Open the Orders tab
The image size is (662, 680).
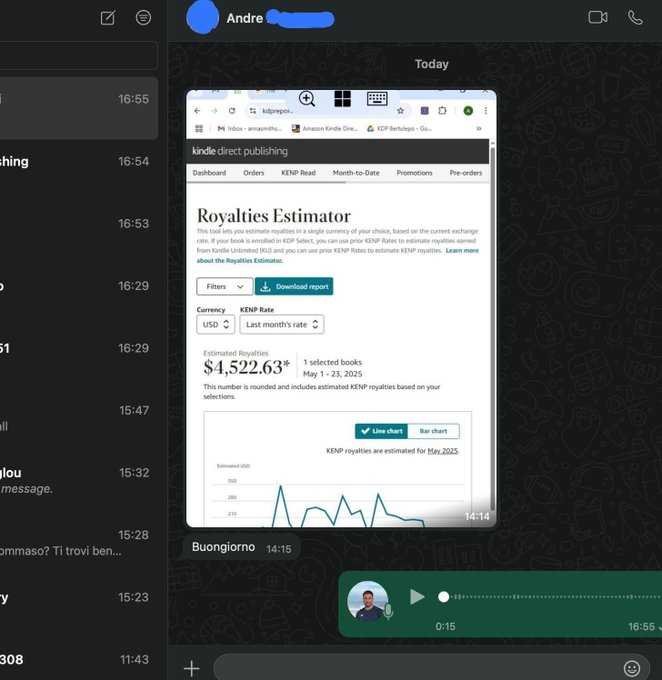[x=253, y=173]
